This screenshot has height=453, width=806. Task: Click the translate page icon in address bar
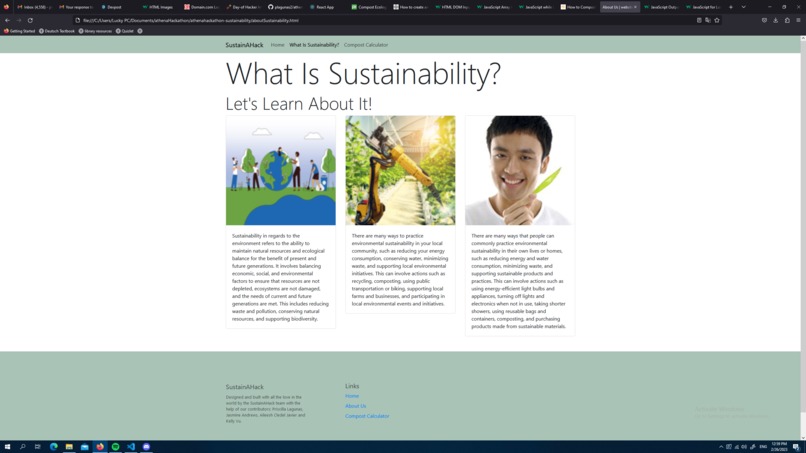[708, 21]
